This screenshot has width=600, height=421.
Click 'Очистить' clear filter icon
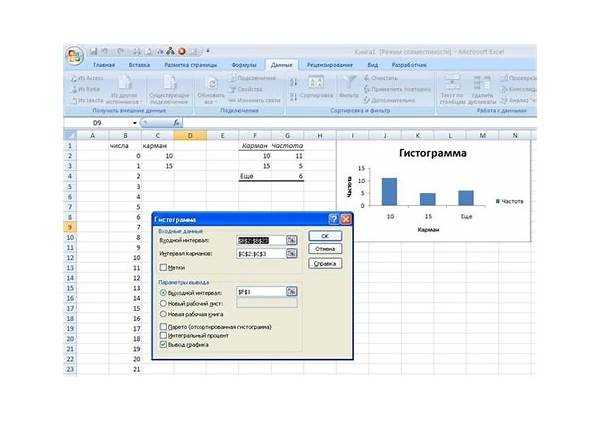[367, 78]
